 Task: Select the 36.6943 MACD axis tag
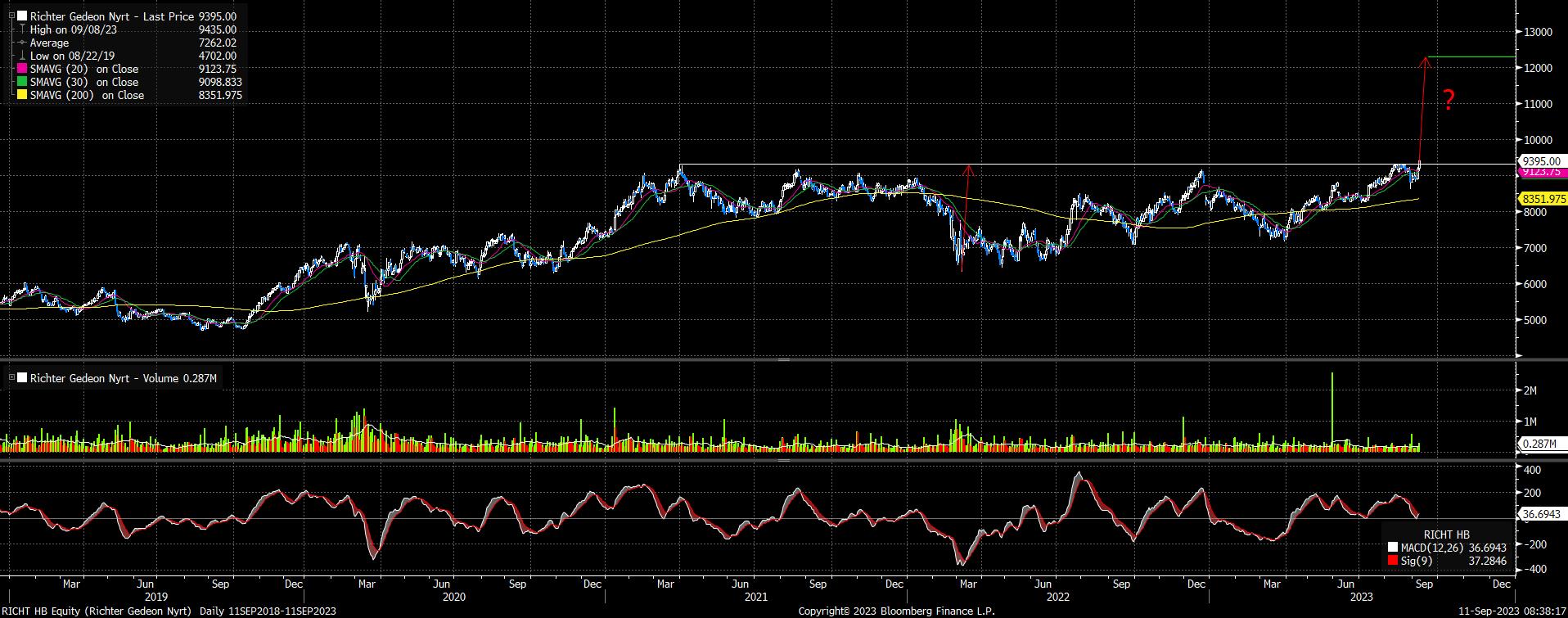pyautogui.click(x=1541, y=515)
